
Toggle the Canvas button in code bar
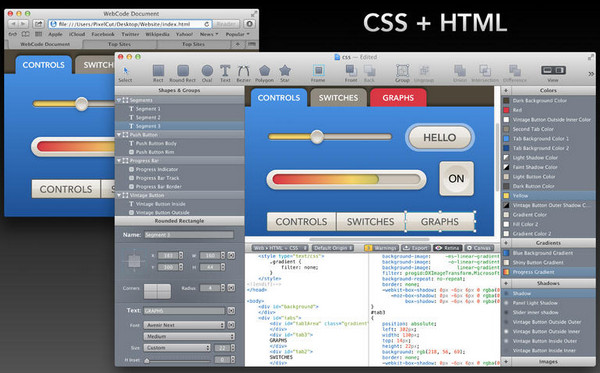[479, 248]
